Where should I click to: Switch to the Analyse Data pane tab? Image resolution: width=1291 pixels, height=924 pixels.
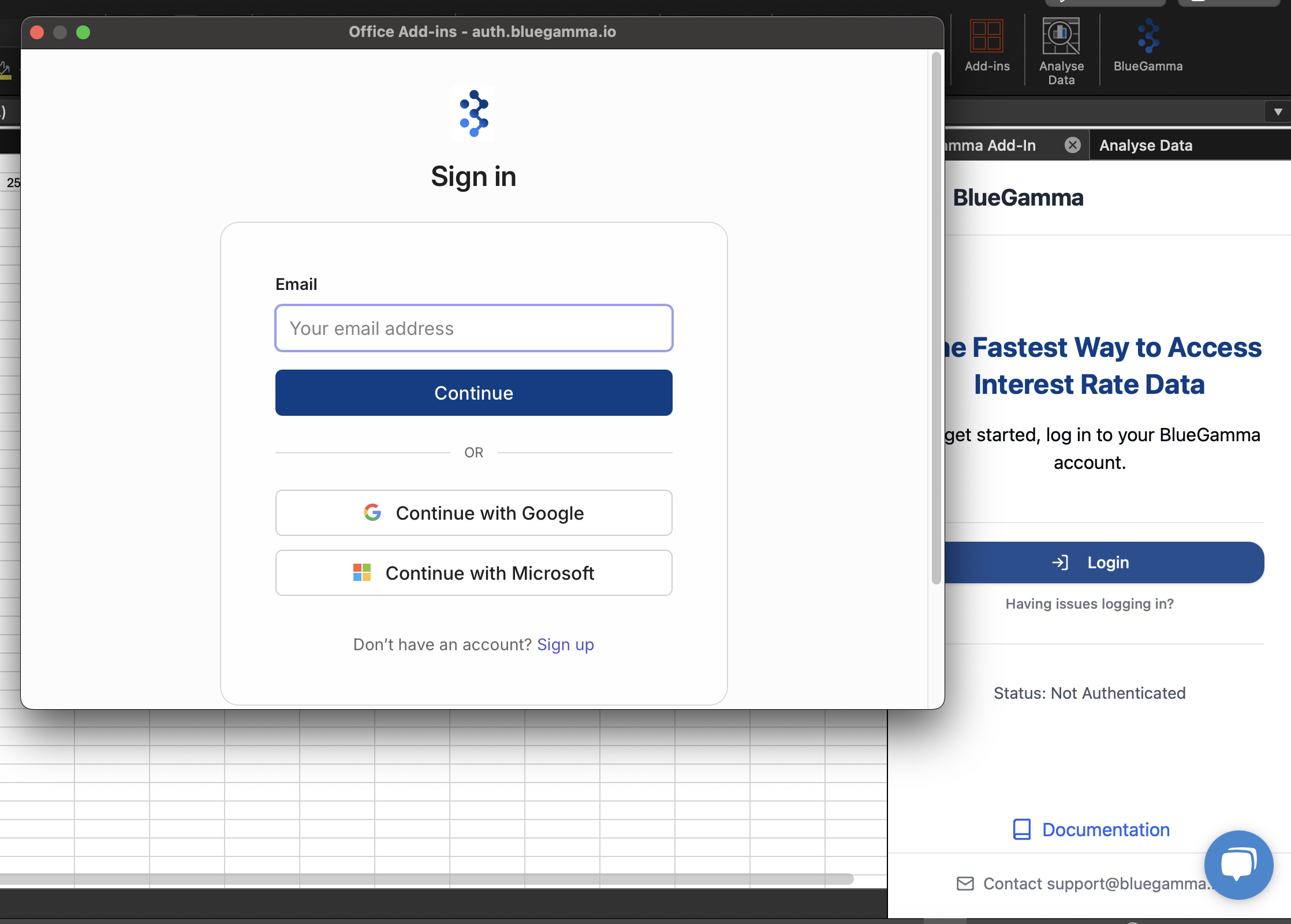[1146, 146]
